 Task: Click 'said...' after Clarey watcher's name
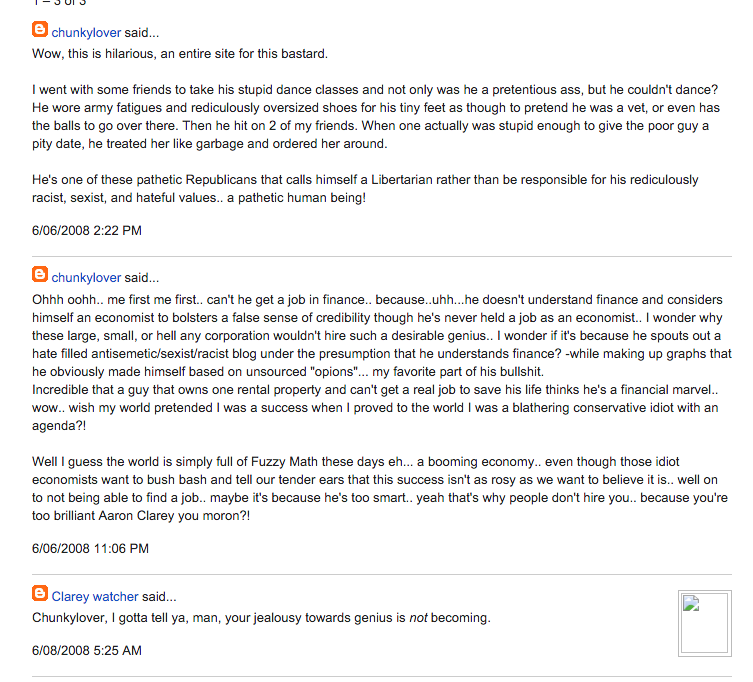159,597
